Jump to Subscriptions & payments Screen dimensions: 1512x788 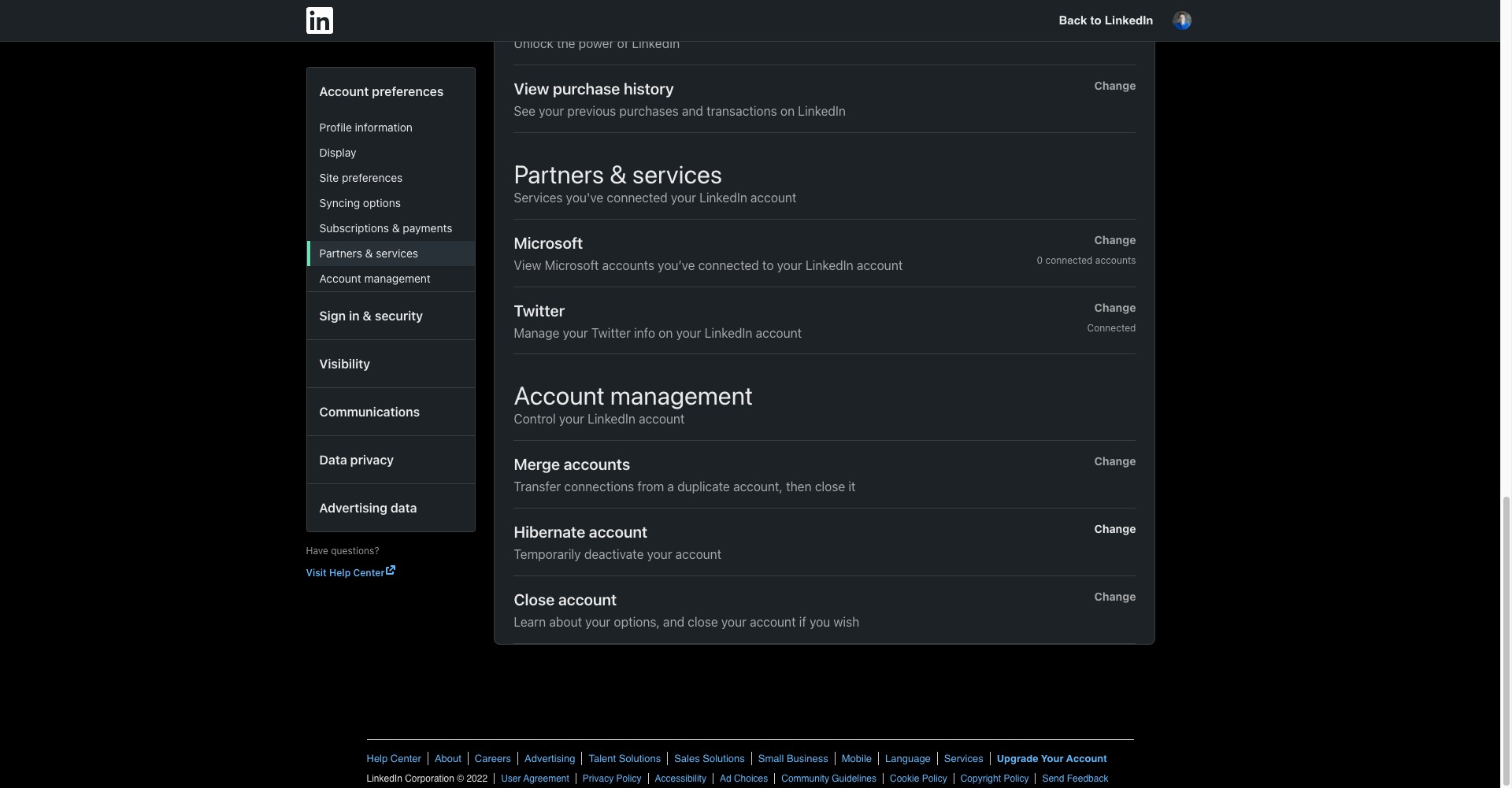click(x=385, y=228)
